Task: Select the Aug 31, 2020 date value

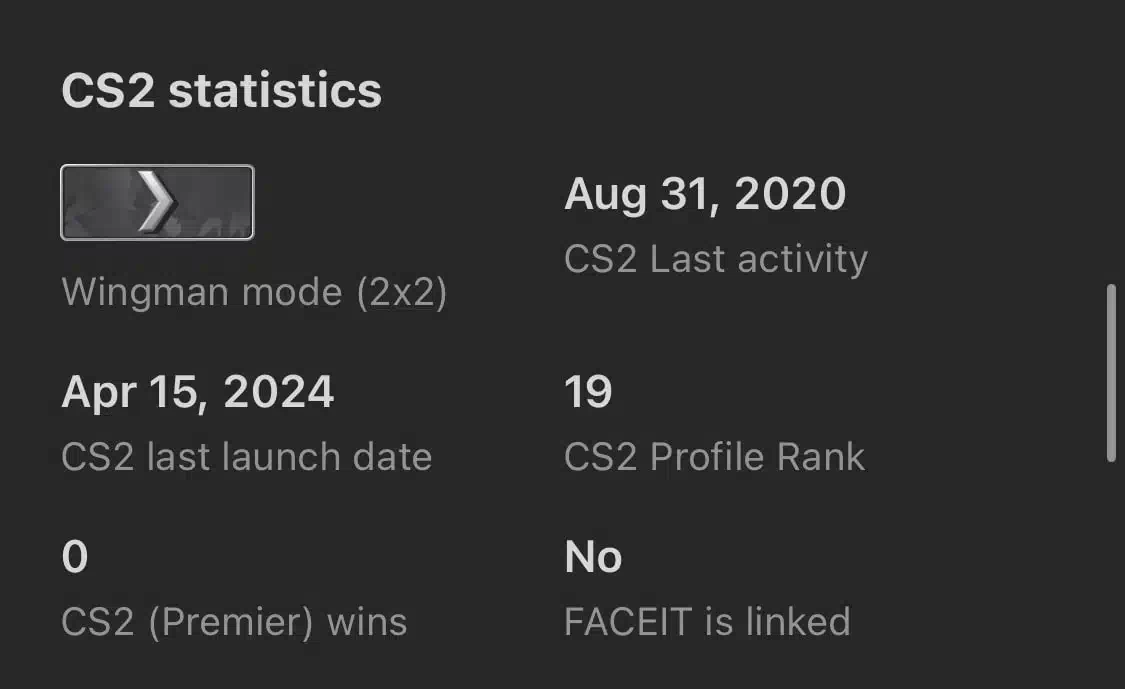Action: pos(705,194)
